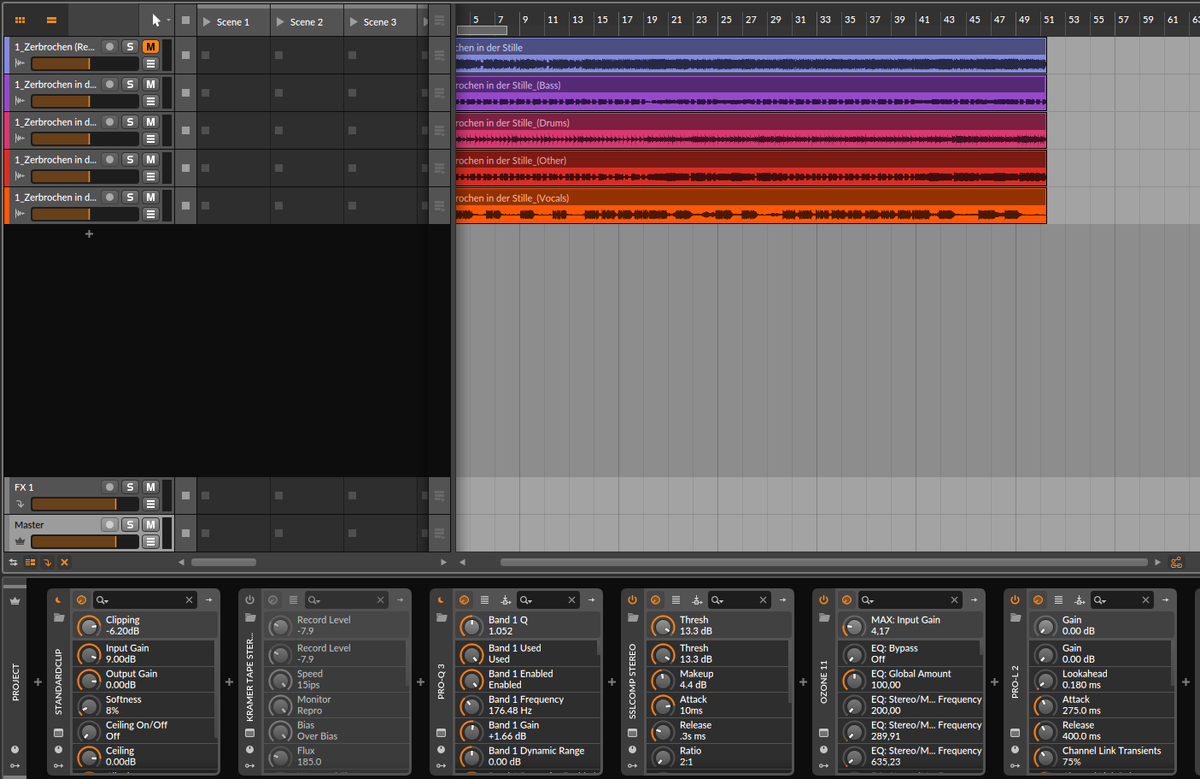Click the orange X icon below Master track
Image resolution: width=1200 pixels, height=779 pixels.
[x=64, y=562]
